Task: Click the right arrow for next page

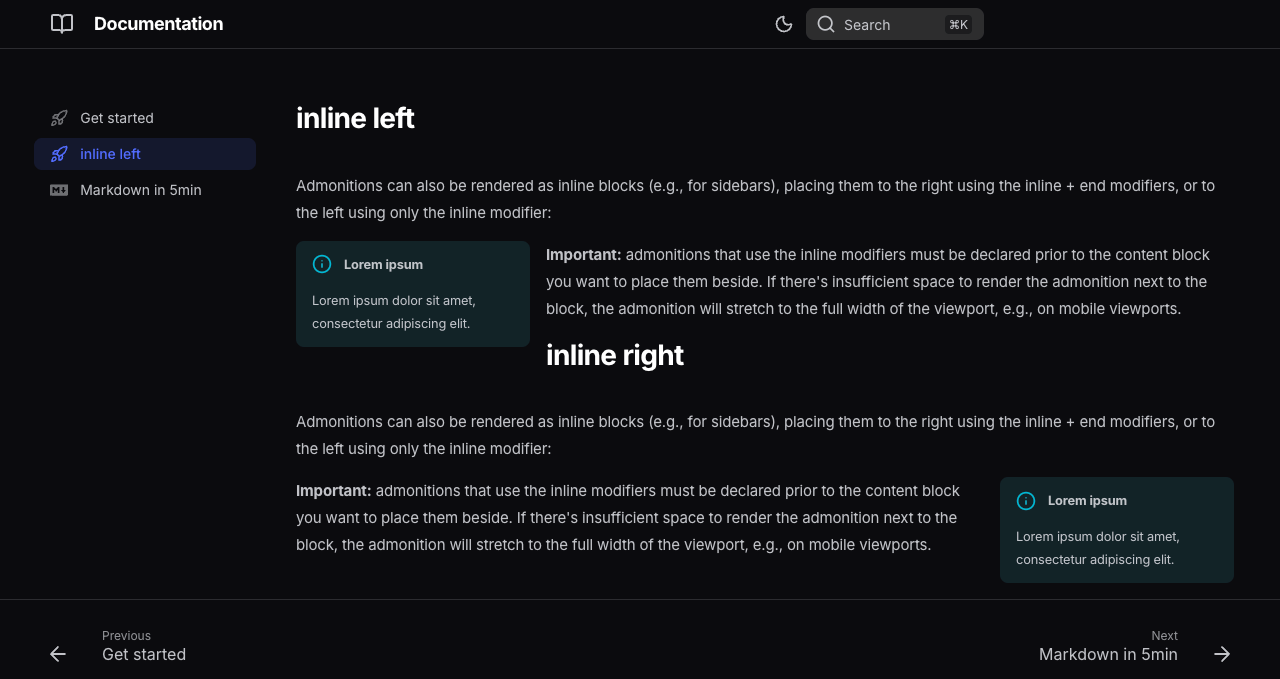Action: click(x=1222, y=654)
